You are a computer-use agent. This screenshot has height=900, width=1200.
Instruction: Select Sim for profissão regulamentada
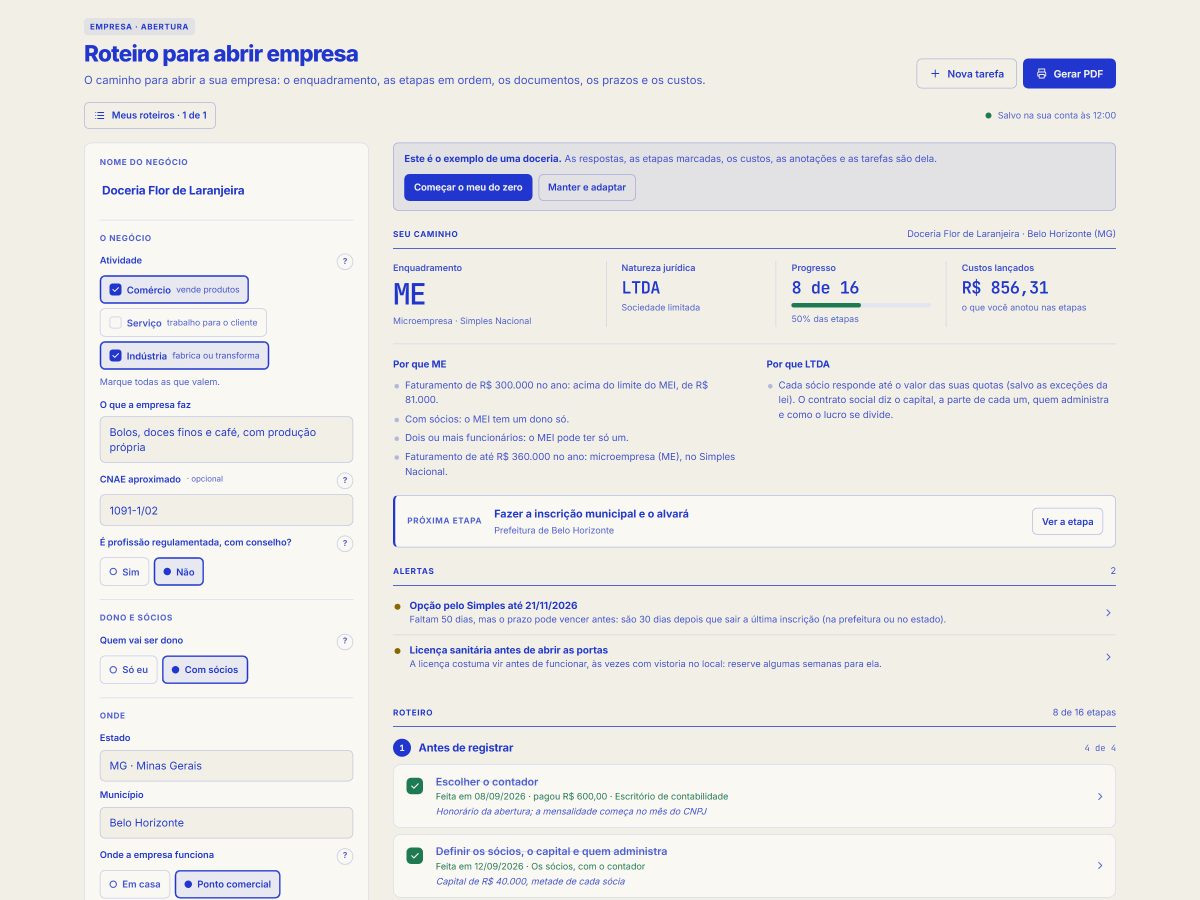pyautogui.click(x=124, y=572)
